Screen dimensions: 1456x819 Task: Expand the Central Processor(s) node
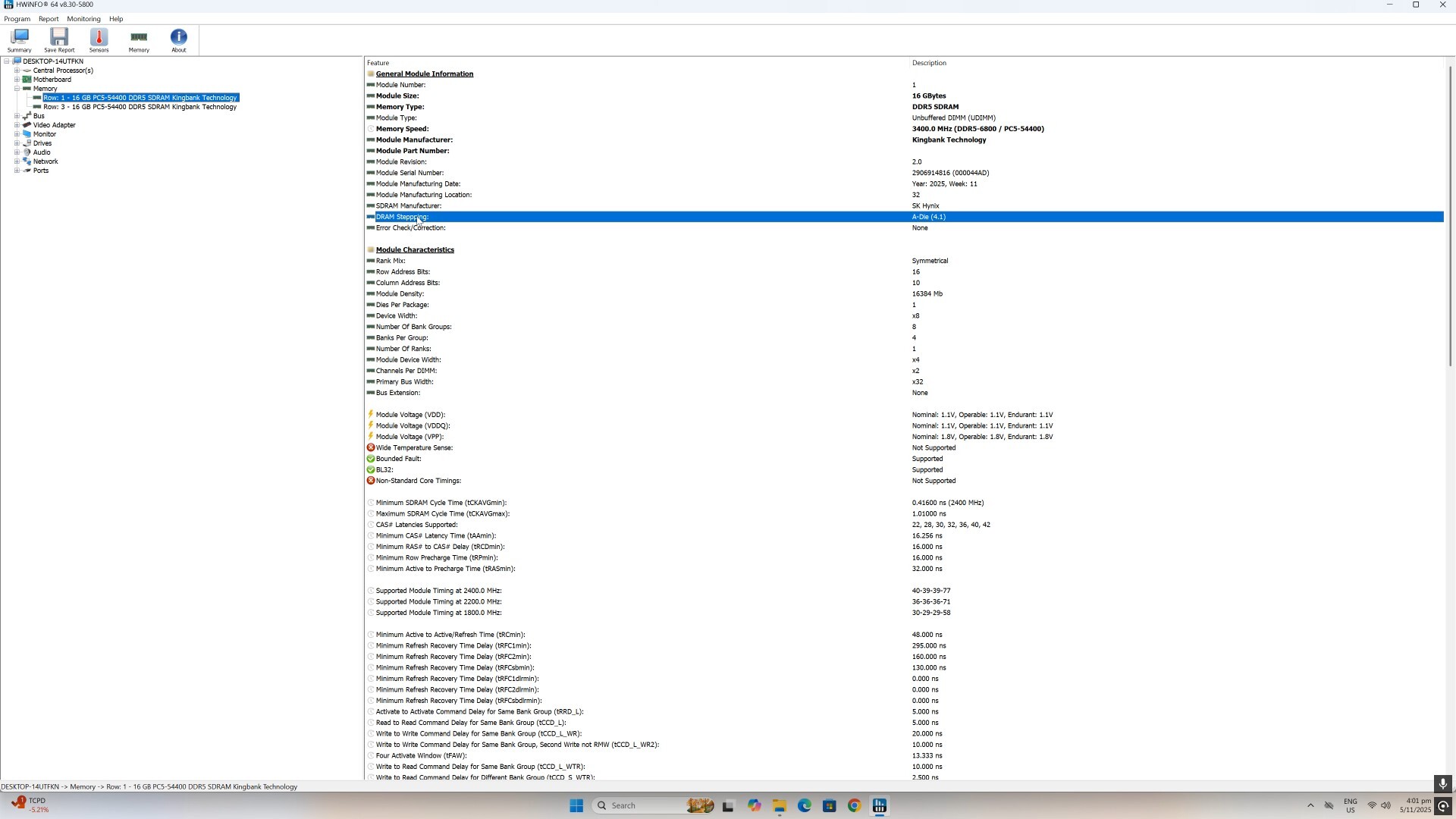coord(17,70)
